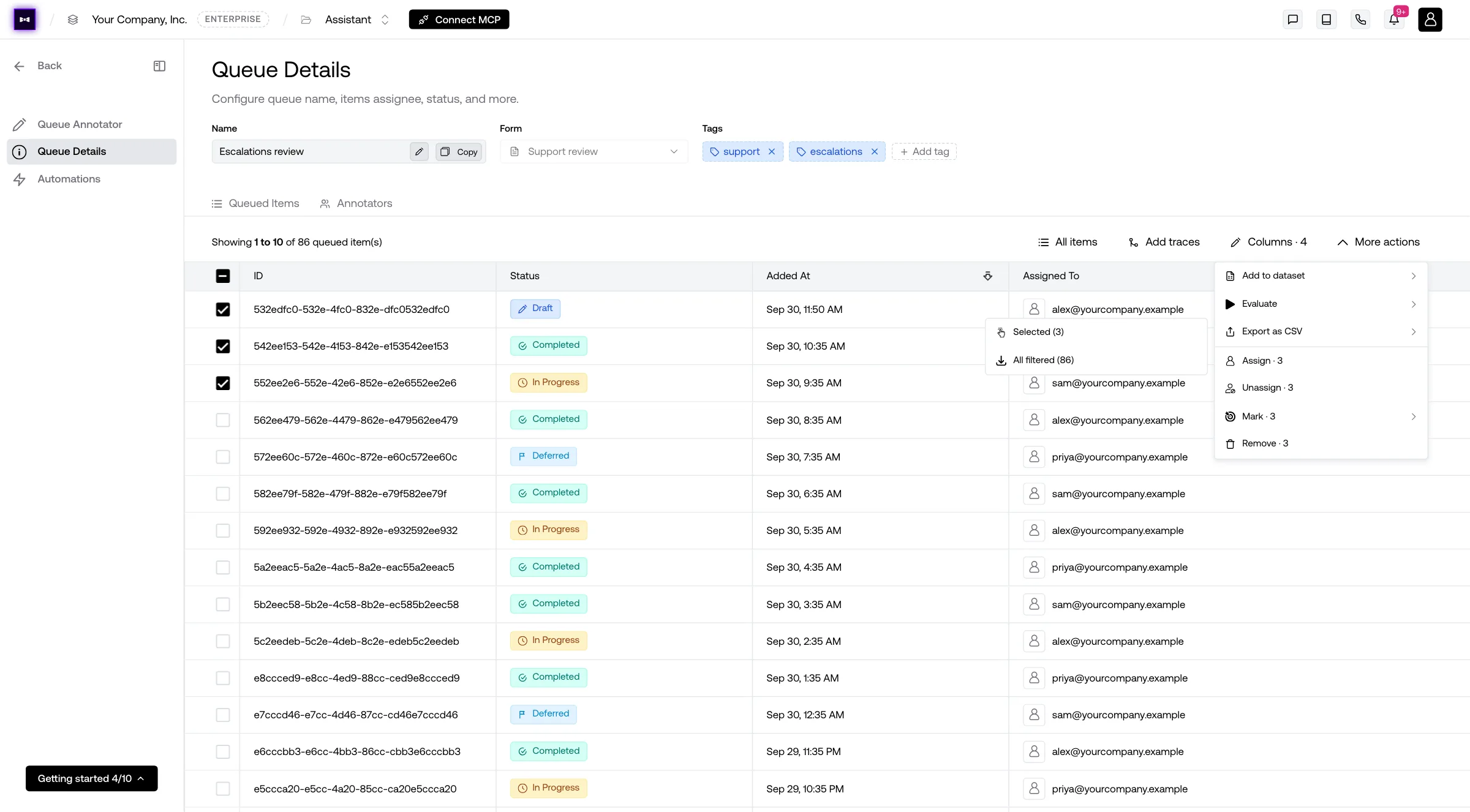This screenshot has width=1470, height=812.
Task: Select All filtered (86) export option
Action: [1096, 360]
